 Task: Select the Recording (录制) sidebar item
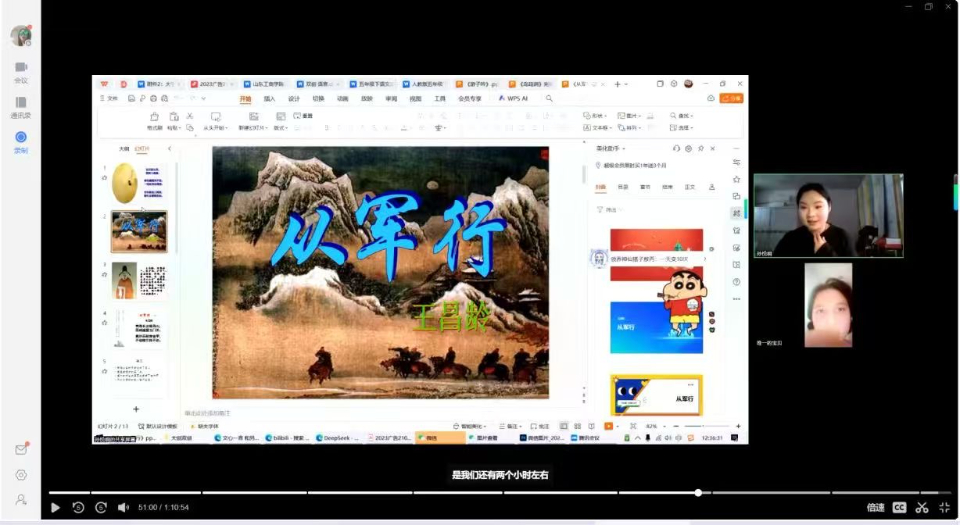coord(21,142)
